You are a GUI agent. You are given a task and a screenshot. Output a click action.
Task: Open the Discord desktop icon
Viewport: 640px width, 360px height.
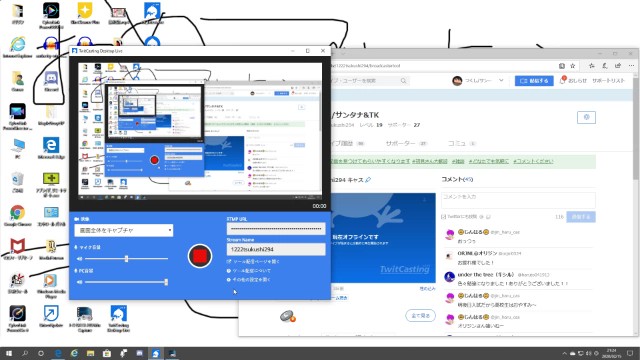click(51, 81)
